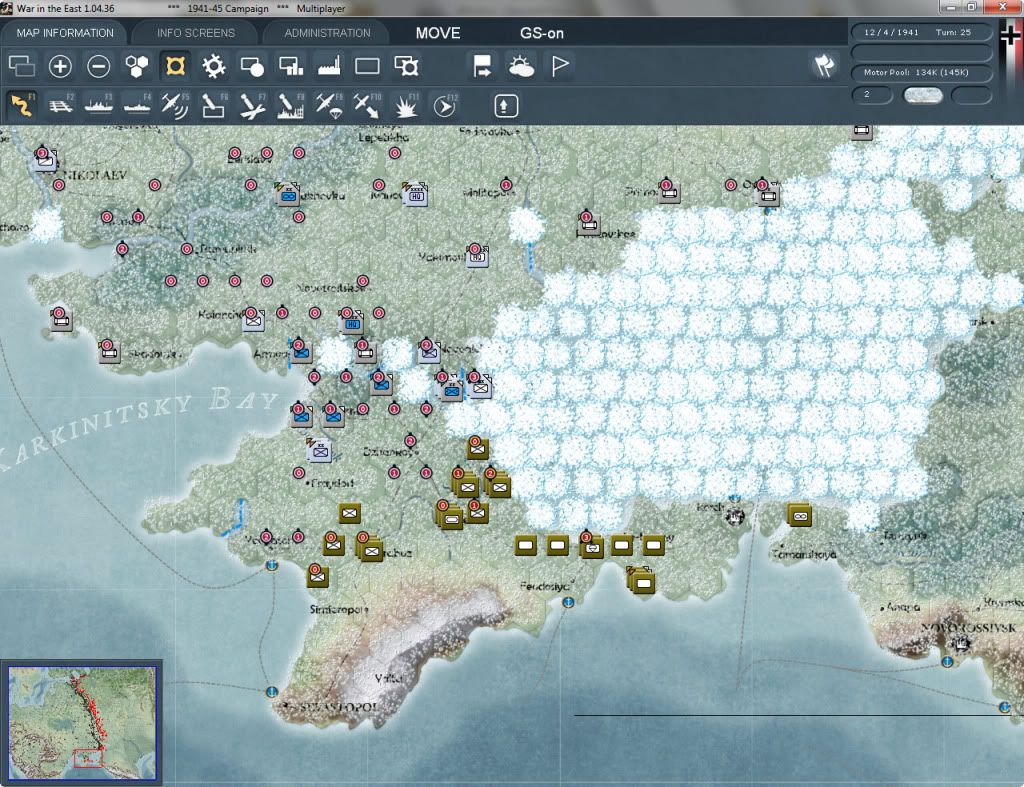Select the F10 air transfer mode icon
Image resolution: width=1024 pixels, height=787 pixels.
click(x=367, y=105)
